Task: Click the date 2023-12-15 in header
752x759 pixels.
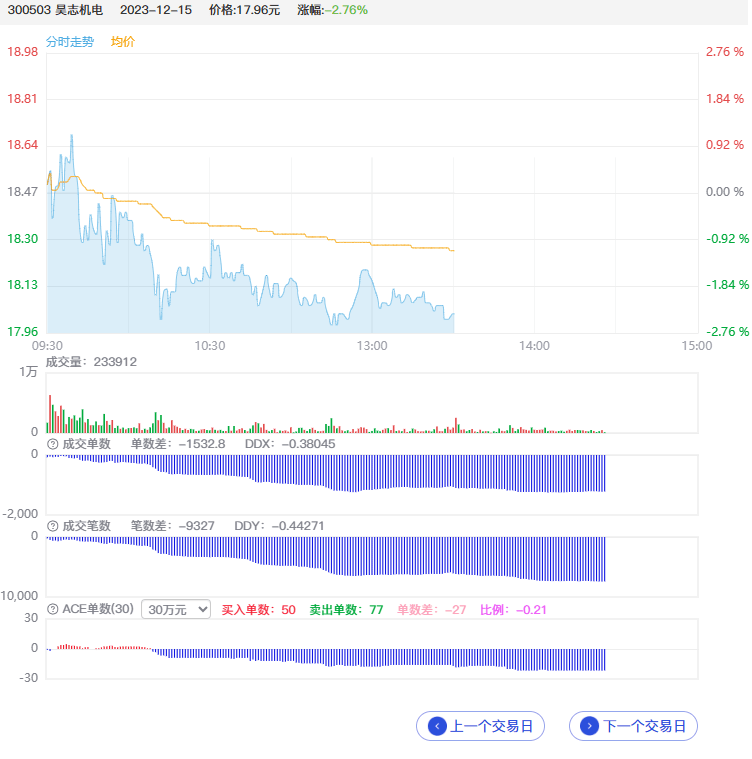Action: (x=156, y=9)
